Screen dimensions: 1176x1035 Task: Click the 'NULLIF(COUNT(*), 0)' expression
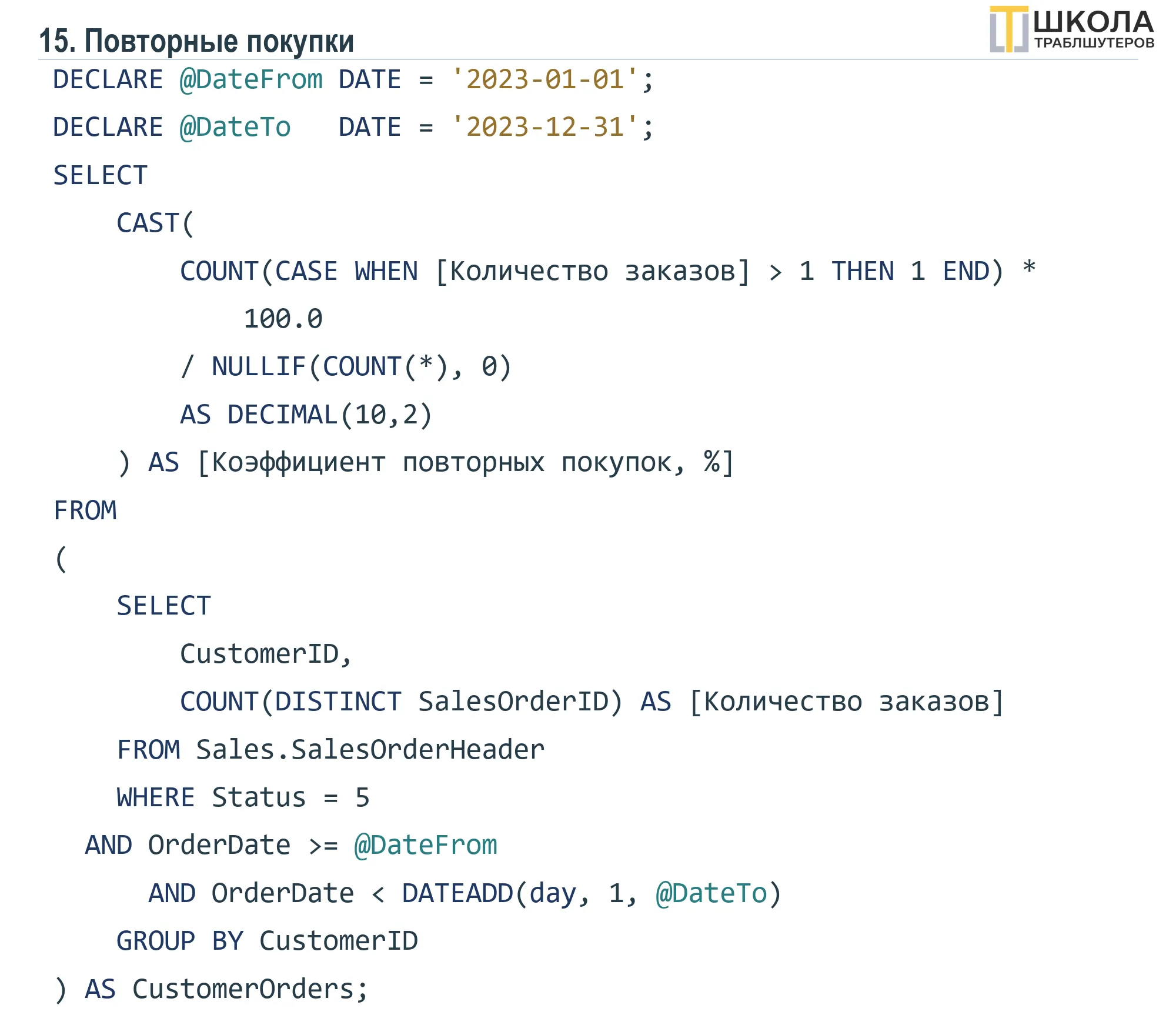362,367
